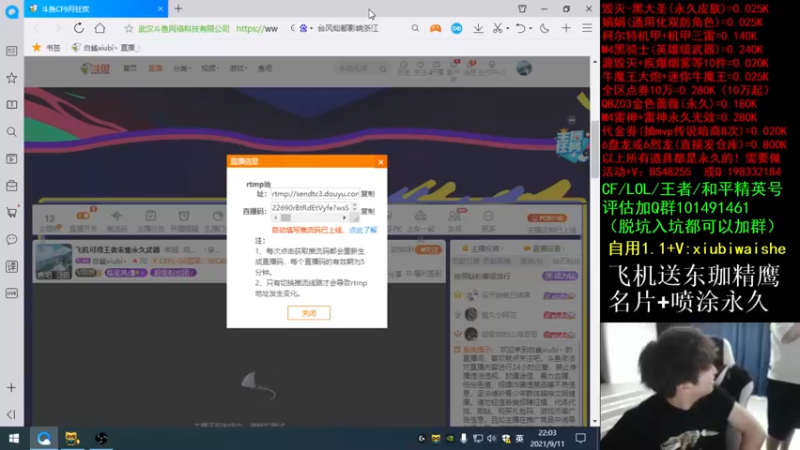This screenshot has height=450, width=800.
Task: Click the sidebar news panel icon
Action: 11,51
